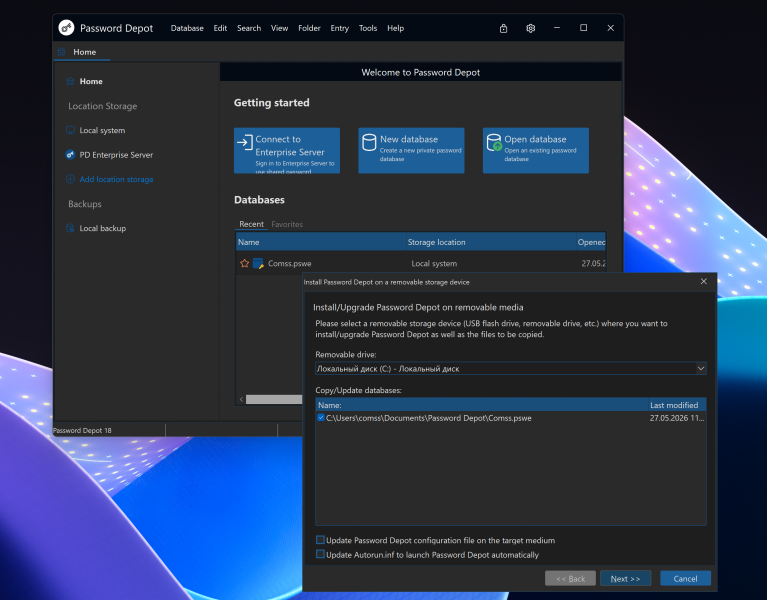
Task: Click the Local system storage location cell
Action: (434, 264)
